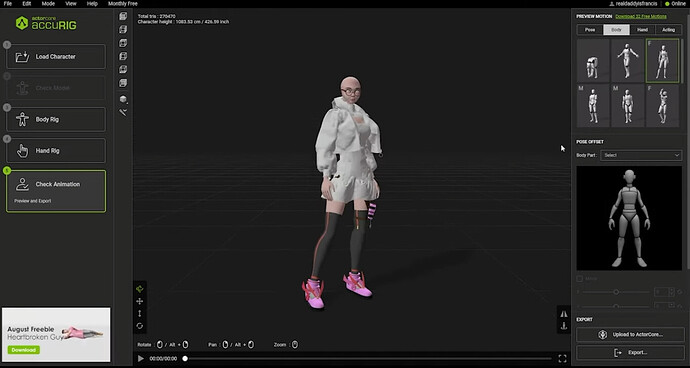Click the pan camera tool icon
This screenshot has height=368, width=690.
[139, 301]
